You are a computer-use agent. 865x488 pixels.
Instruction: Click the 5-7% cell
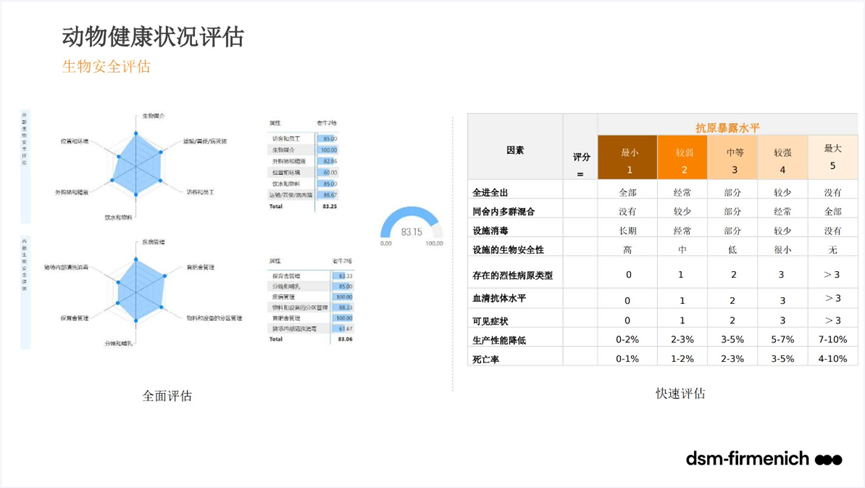pyautogui.click(x=783, y=340)
